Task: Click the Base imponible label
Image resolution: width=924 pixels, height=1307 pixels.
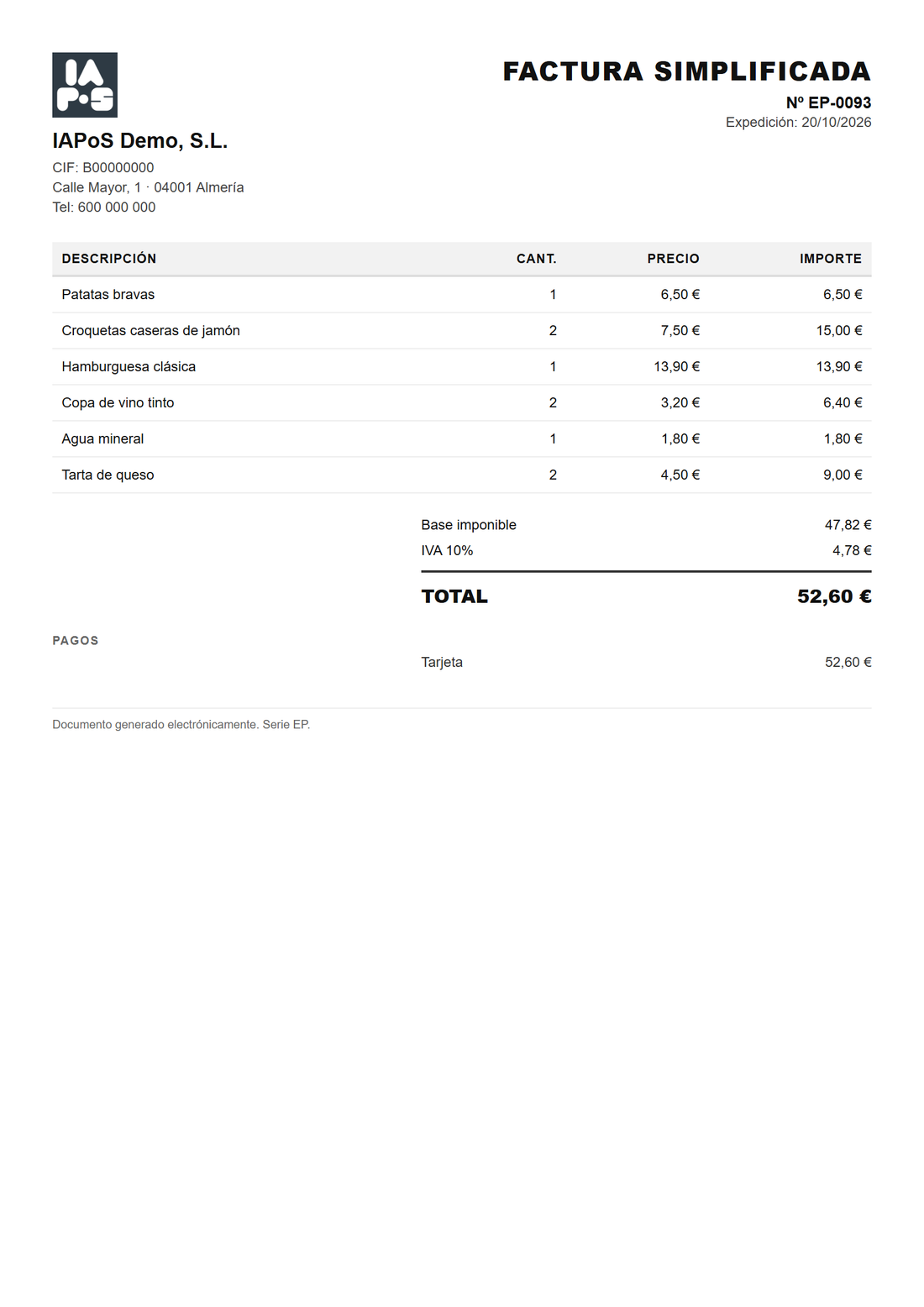Action: tap(469, 525)
